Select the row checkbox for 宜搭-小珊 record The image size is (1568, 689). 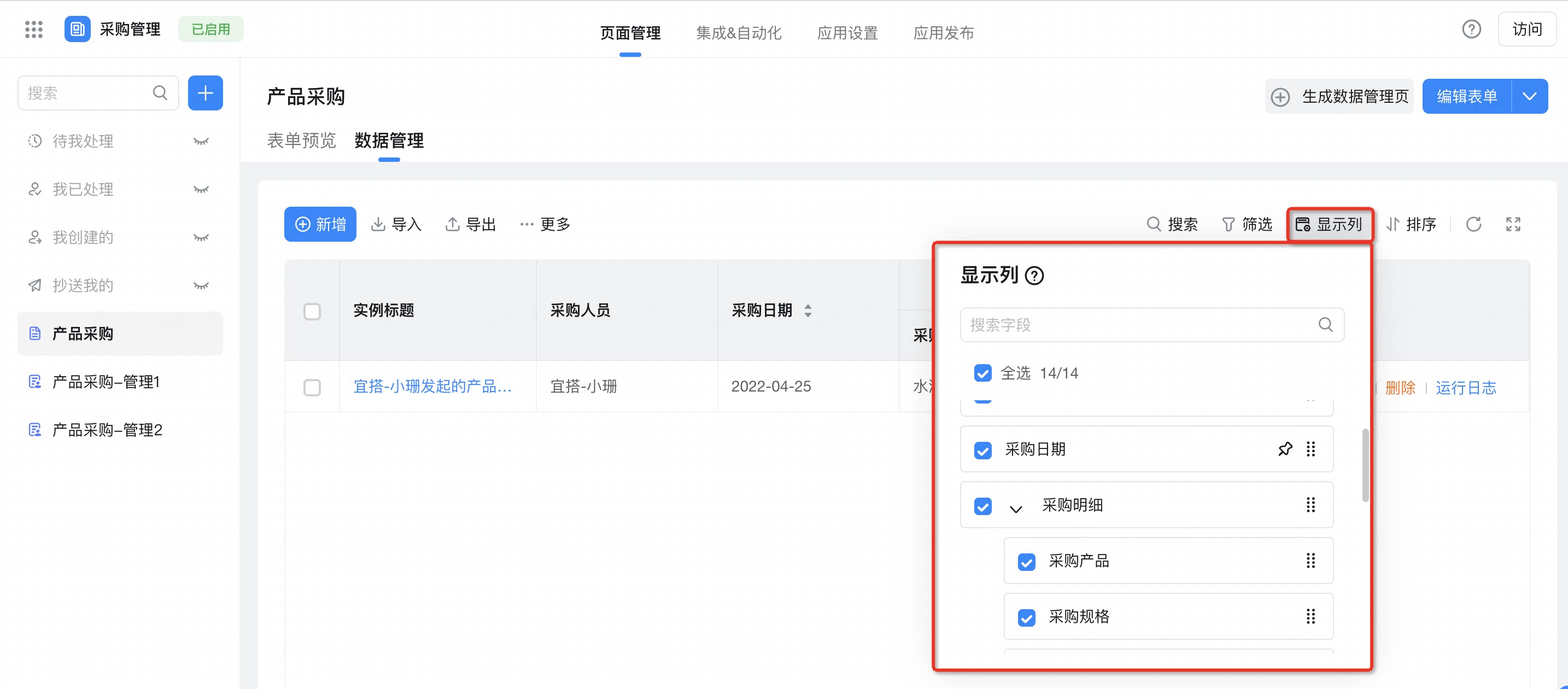312,387
